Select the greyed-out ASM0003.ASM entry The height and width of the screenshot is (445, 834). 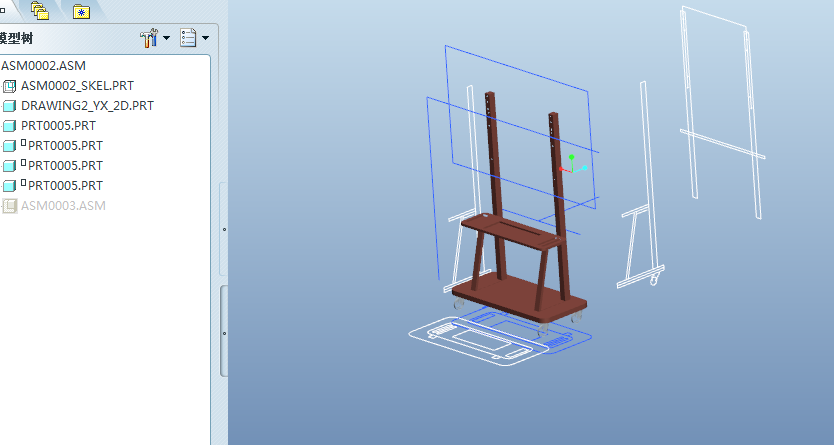(x=63, y=206)
